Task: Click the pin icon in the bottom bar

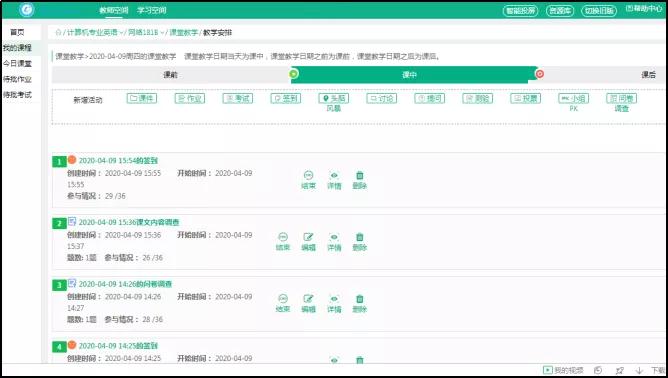Action: tap(620, 370)
